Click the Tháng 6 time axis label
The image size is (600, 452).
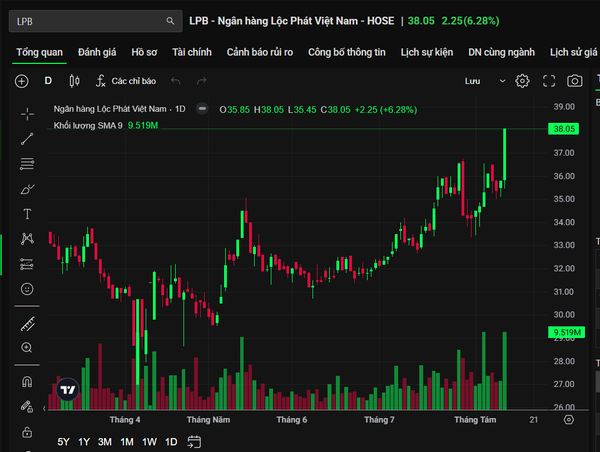pos(292,420)
